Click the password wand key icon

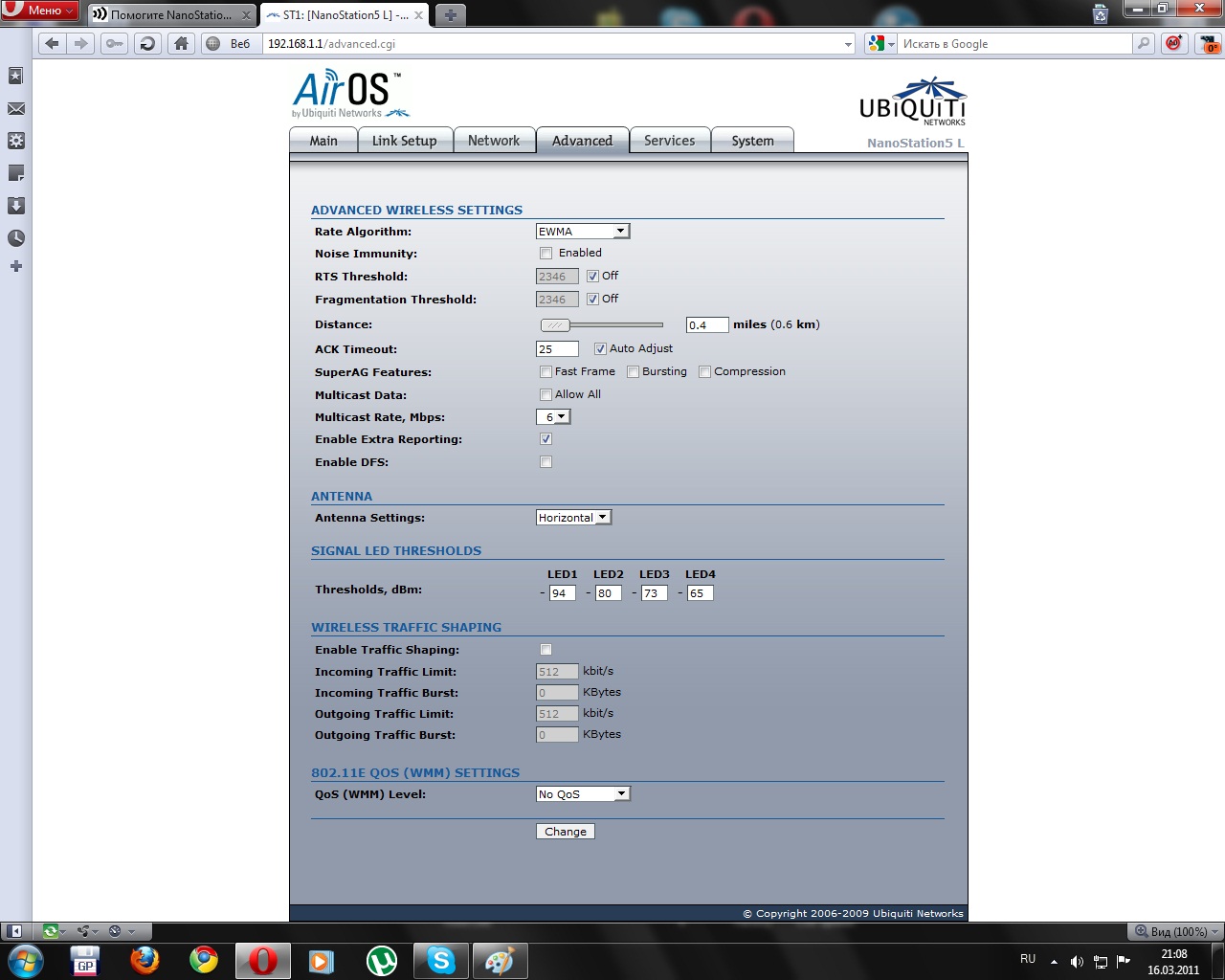pos(115,43)
